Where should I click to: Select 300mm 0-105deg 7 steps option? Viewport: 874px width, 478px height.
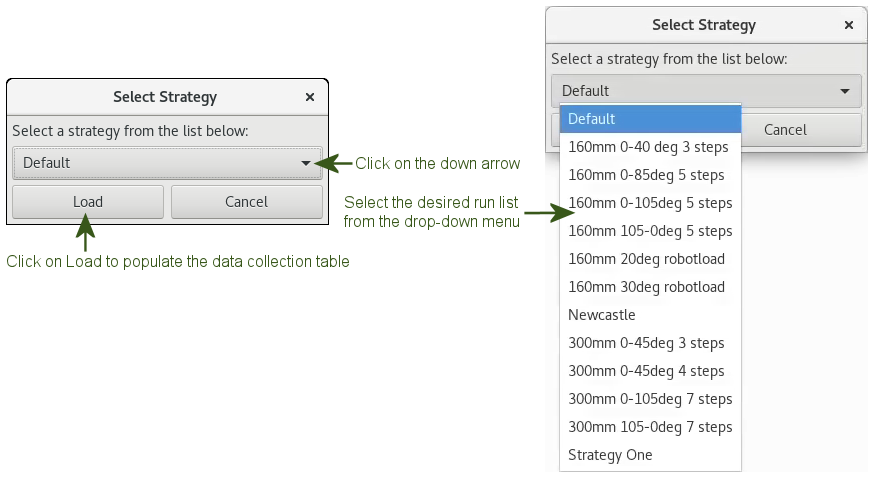650,399
